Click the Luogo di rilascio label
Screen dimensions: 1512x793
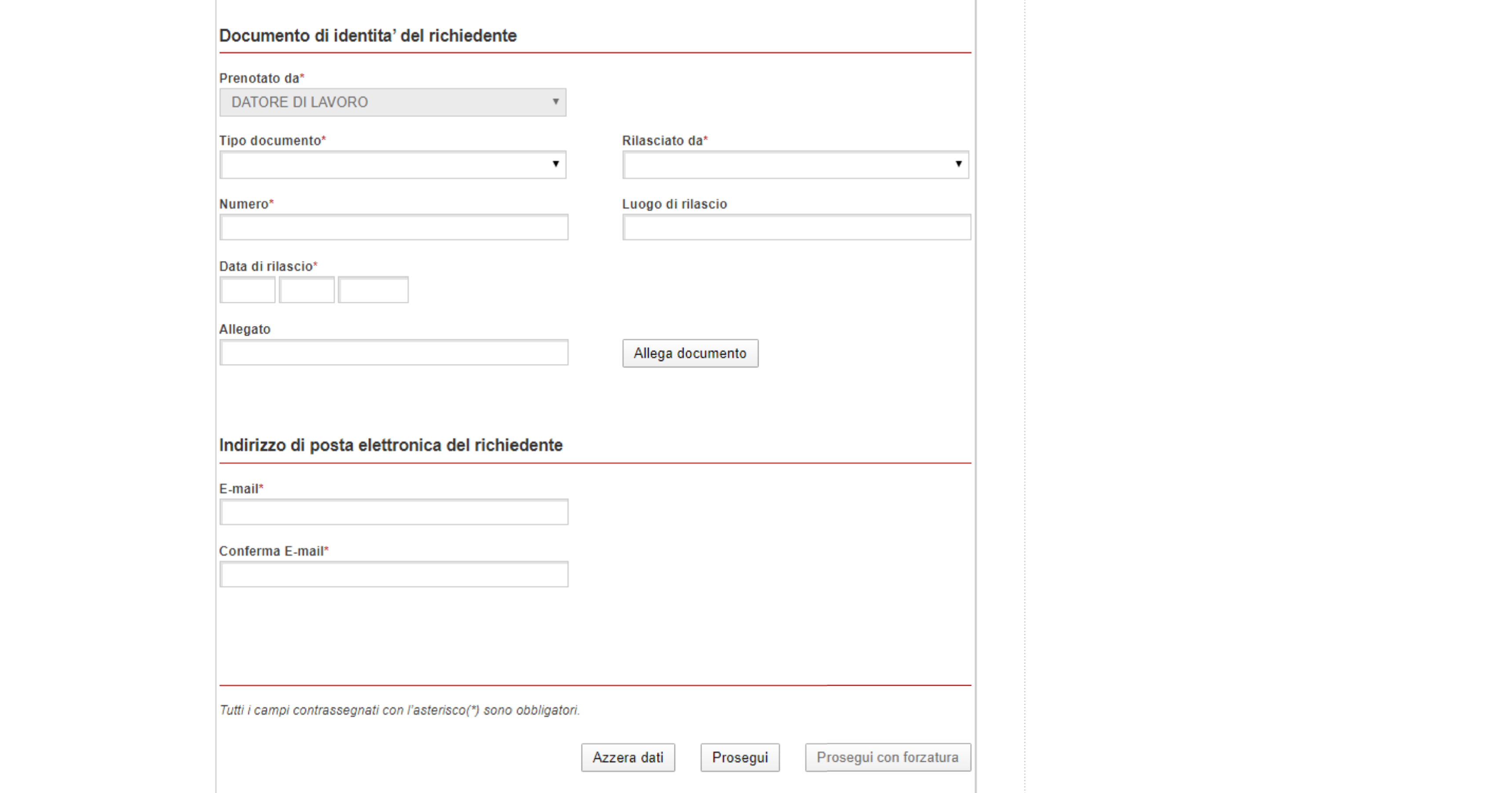tap(674, 205)
